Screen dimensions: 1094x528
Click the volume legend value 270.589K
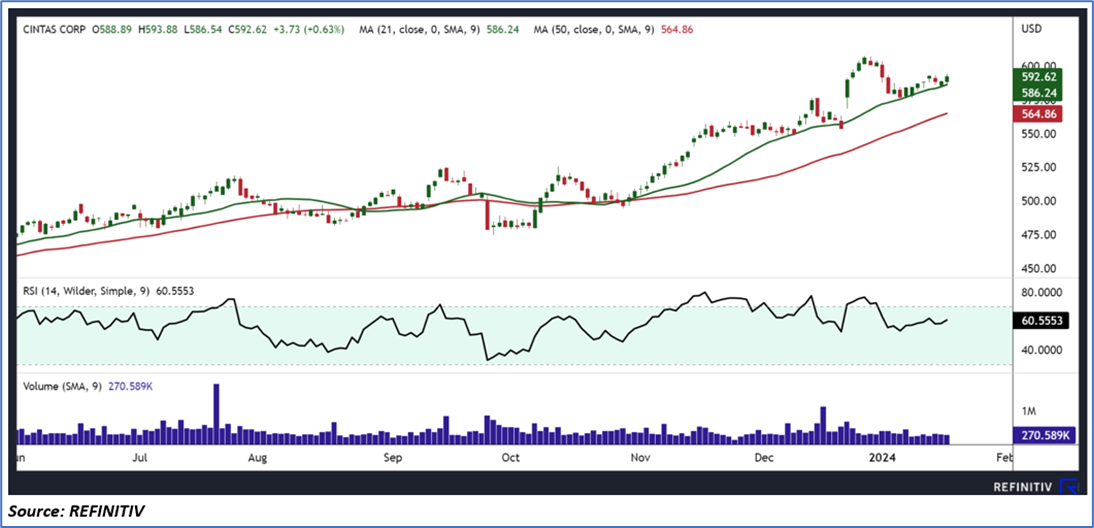click(129, 388)
